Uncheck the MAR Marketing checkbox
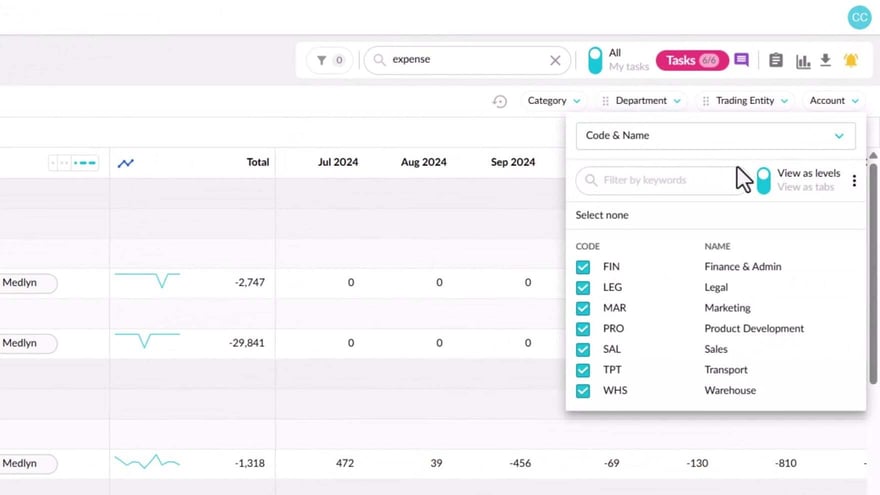This screenshot has width=880, height=495. [583, 308]
